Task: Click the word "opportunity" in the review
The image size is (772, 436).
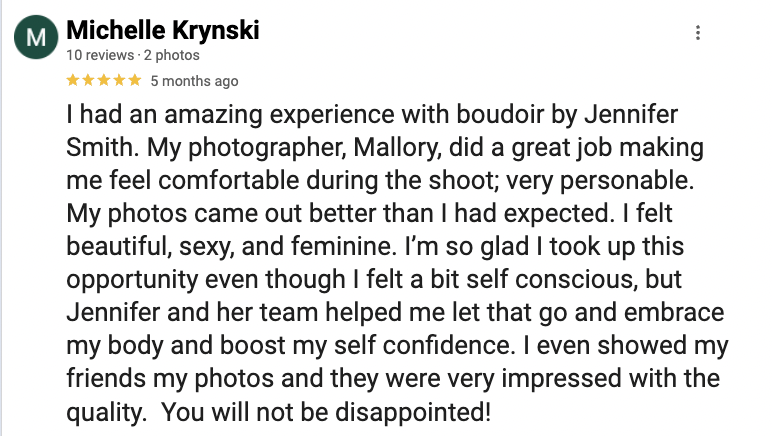Action: [x=132, y=280]
